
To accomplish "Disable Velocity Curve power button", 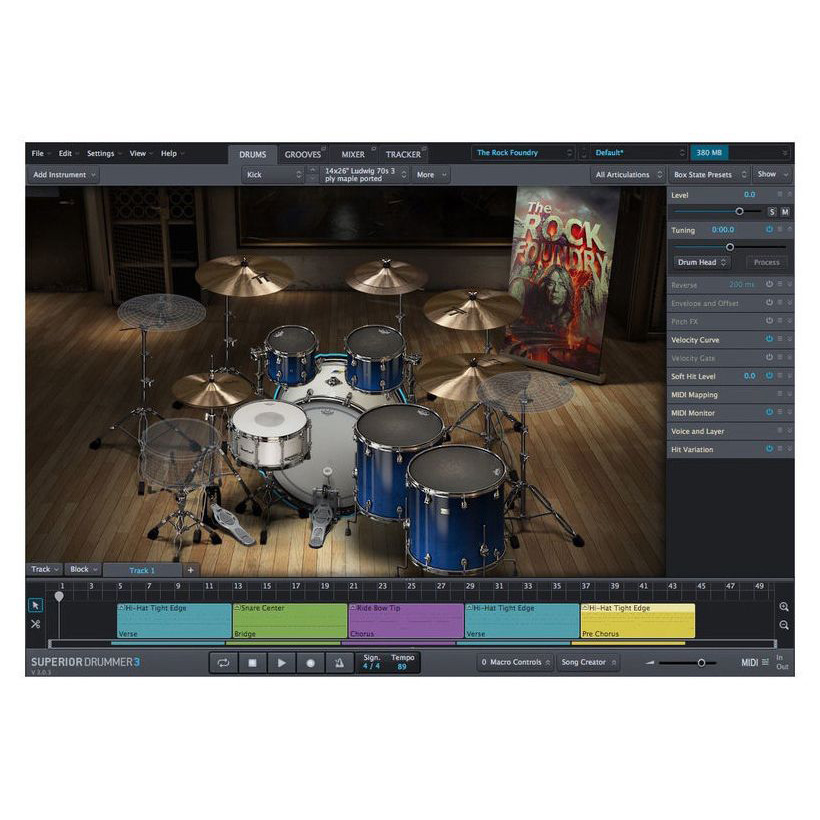I will (x=769, y=339).
